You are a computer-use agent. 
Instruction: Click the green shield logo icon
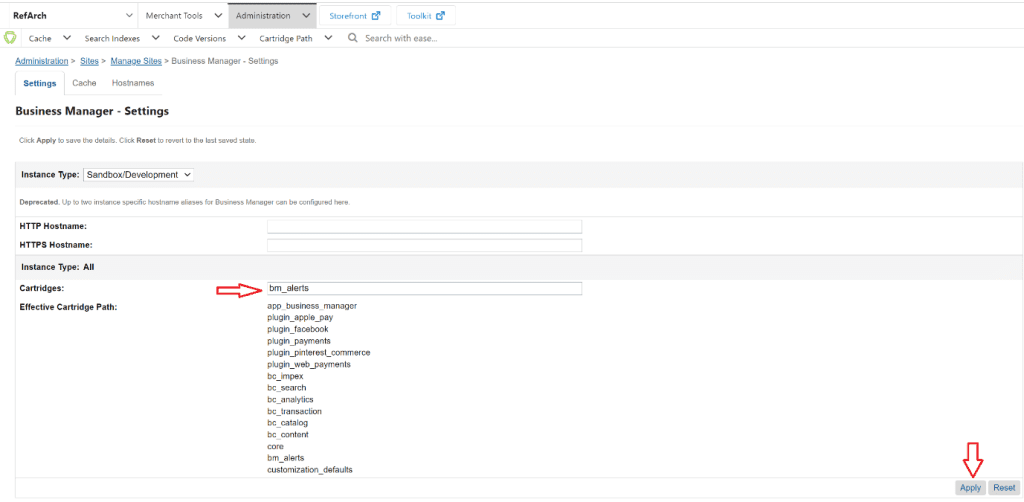[10, 38]
